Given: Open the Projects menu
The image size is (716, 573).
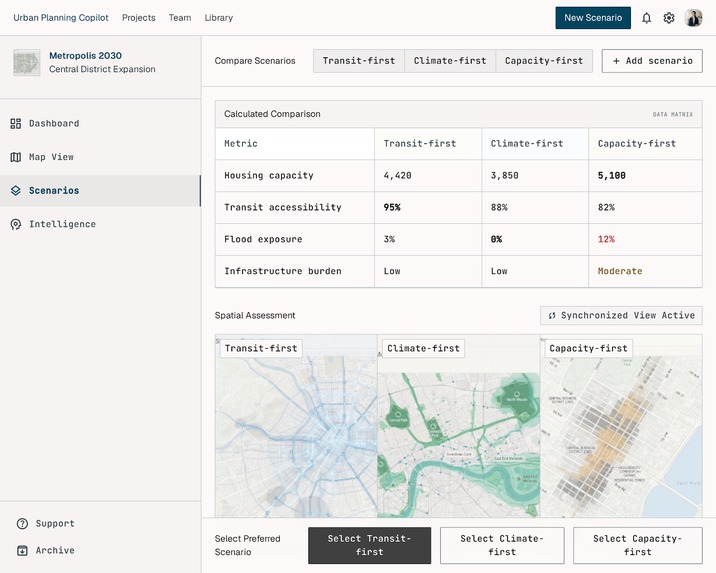Looking at the screenshot, I should coord(138,18).
